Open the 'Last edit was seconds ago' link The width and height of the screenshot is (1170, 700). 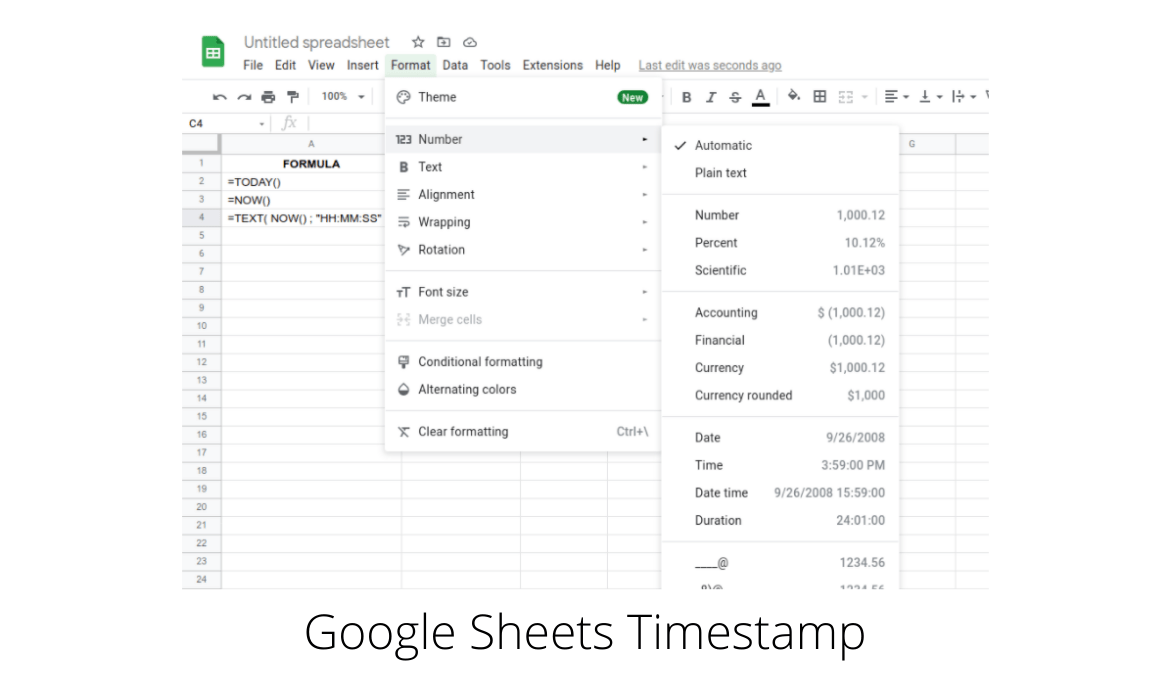click(710, 65)
